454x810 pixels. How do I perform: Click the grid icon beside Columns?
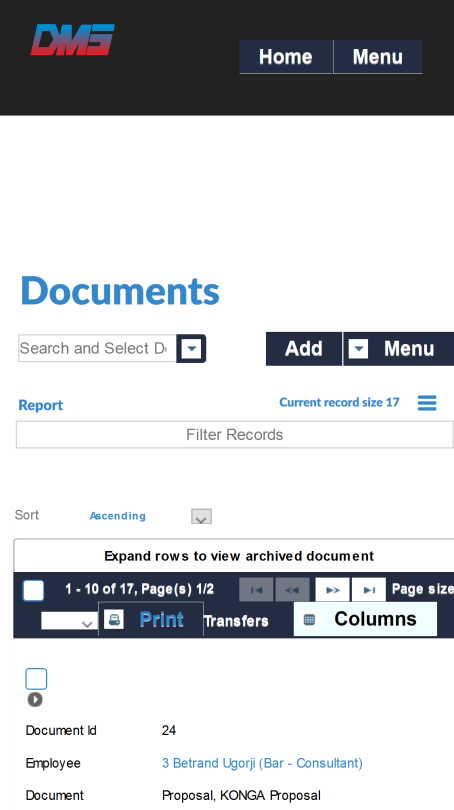pos(309,619)
